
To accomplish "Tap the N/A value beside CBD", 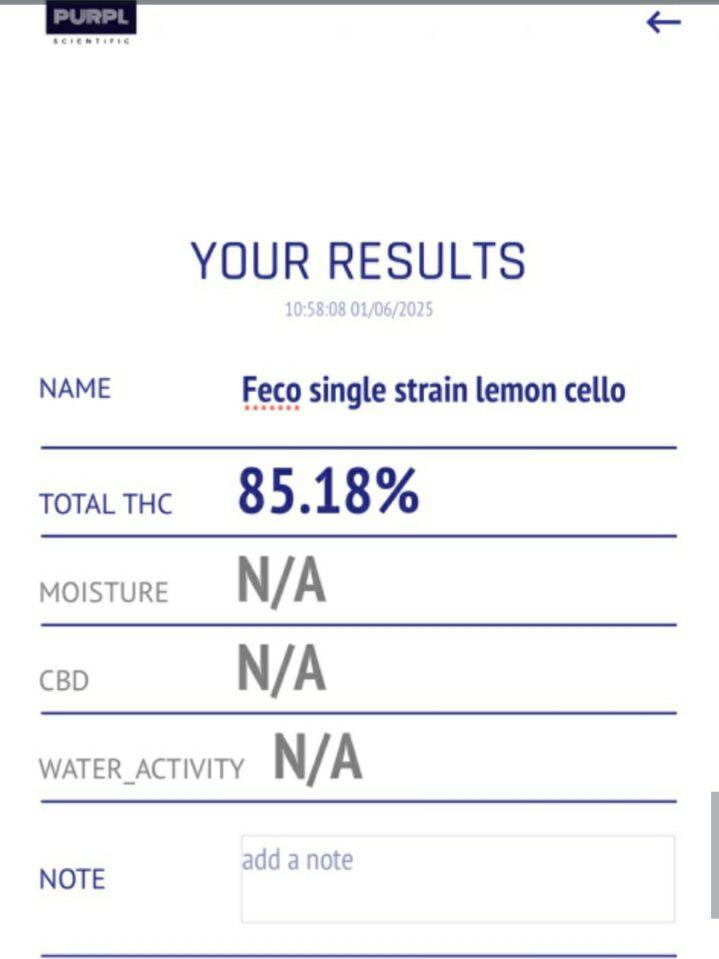I will (x=281, y=670).
